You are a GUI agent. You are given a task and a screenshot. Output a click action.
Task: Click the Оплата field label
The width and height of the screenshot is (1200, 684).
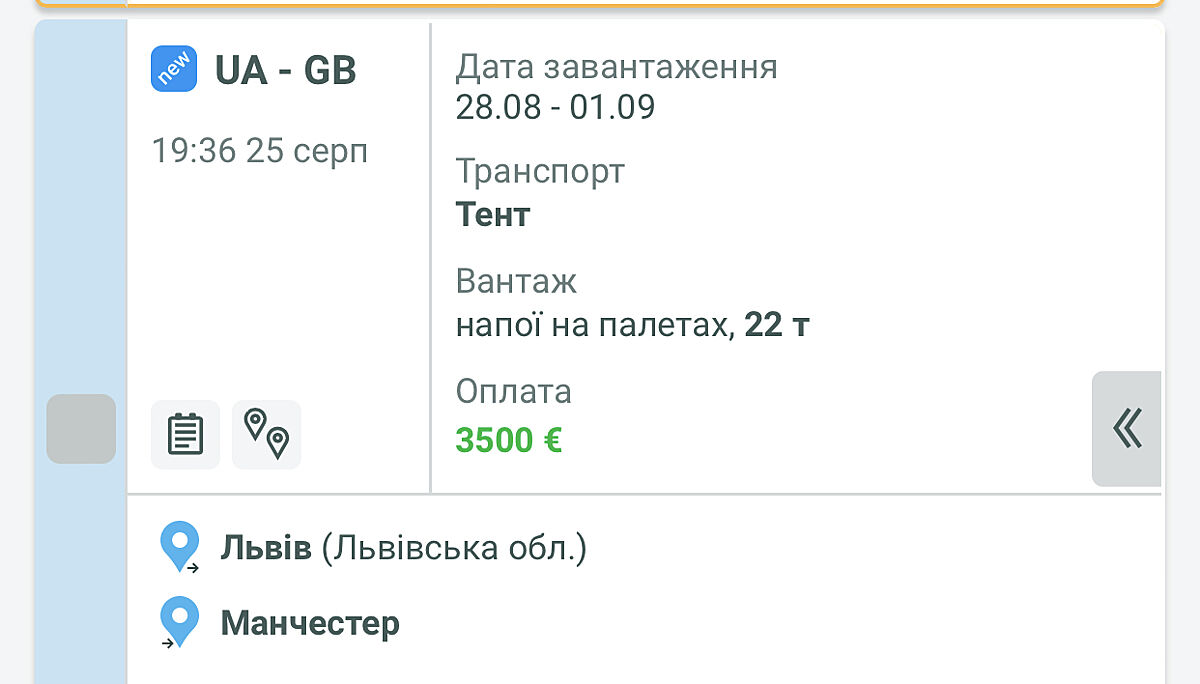point(513,391)
